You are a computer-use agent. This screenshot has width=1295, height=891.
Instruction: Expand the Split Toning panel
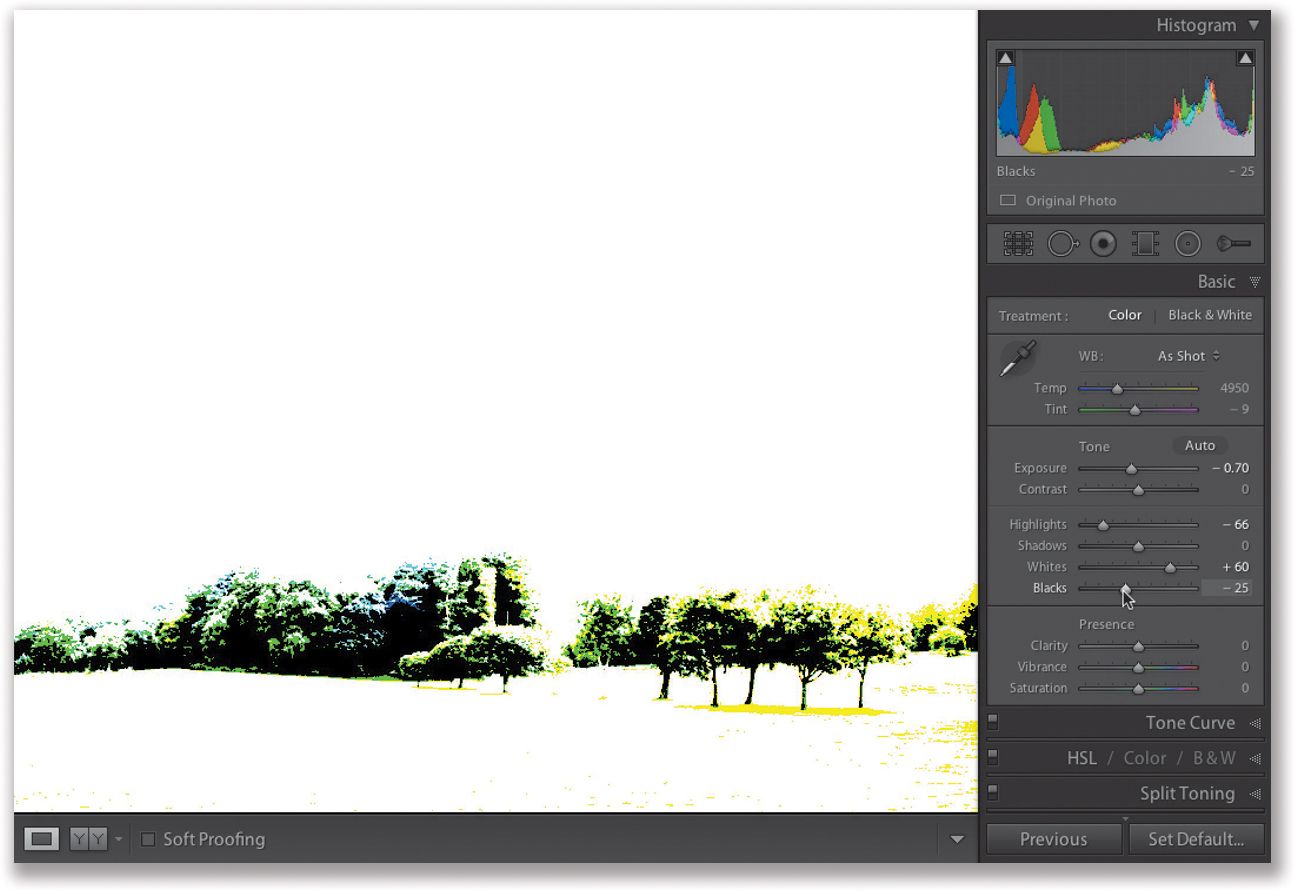point(1255,794)
